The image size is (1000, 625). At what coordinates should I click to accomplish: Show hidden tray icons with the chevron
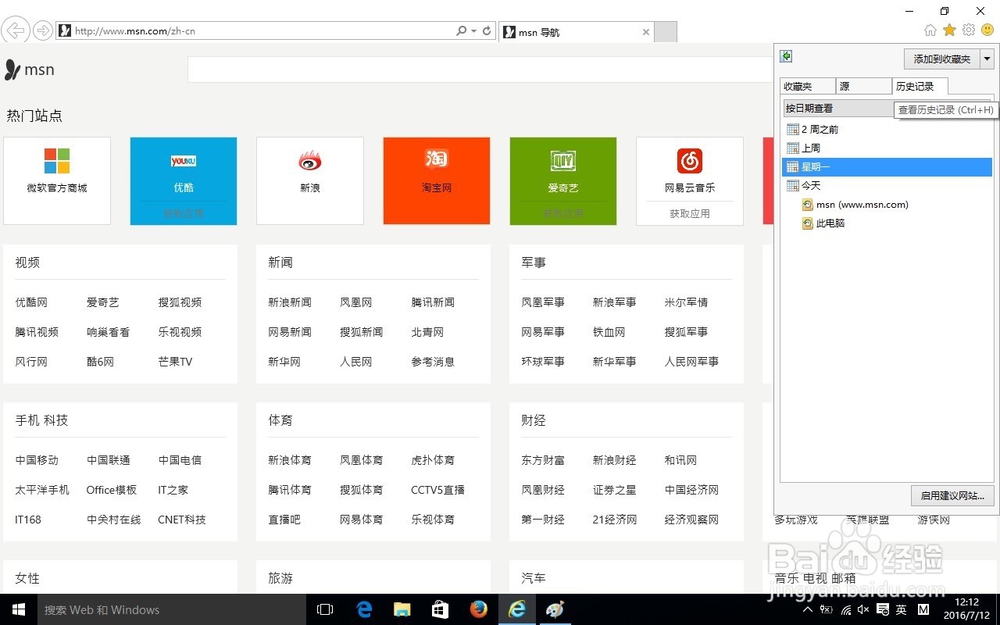click(807, 610)
